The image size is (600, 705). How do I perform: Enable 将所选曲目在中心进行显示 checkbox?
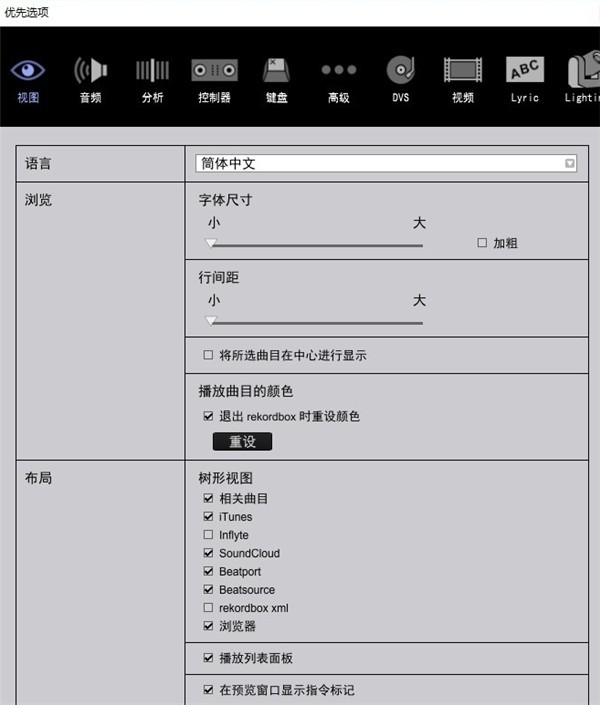coord(208,355)
